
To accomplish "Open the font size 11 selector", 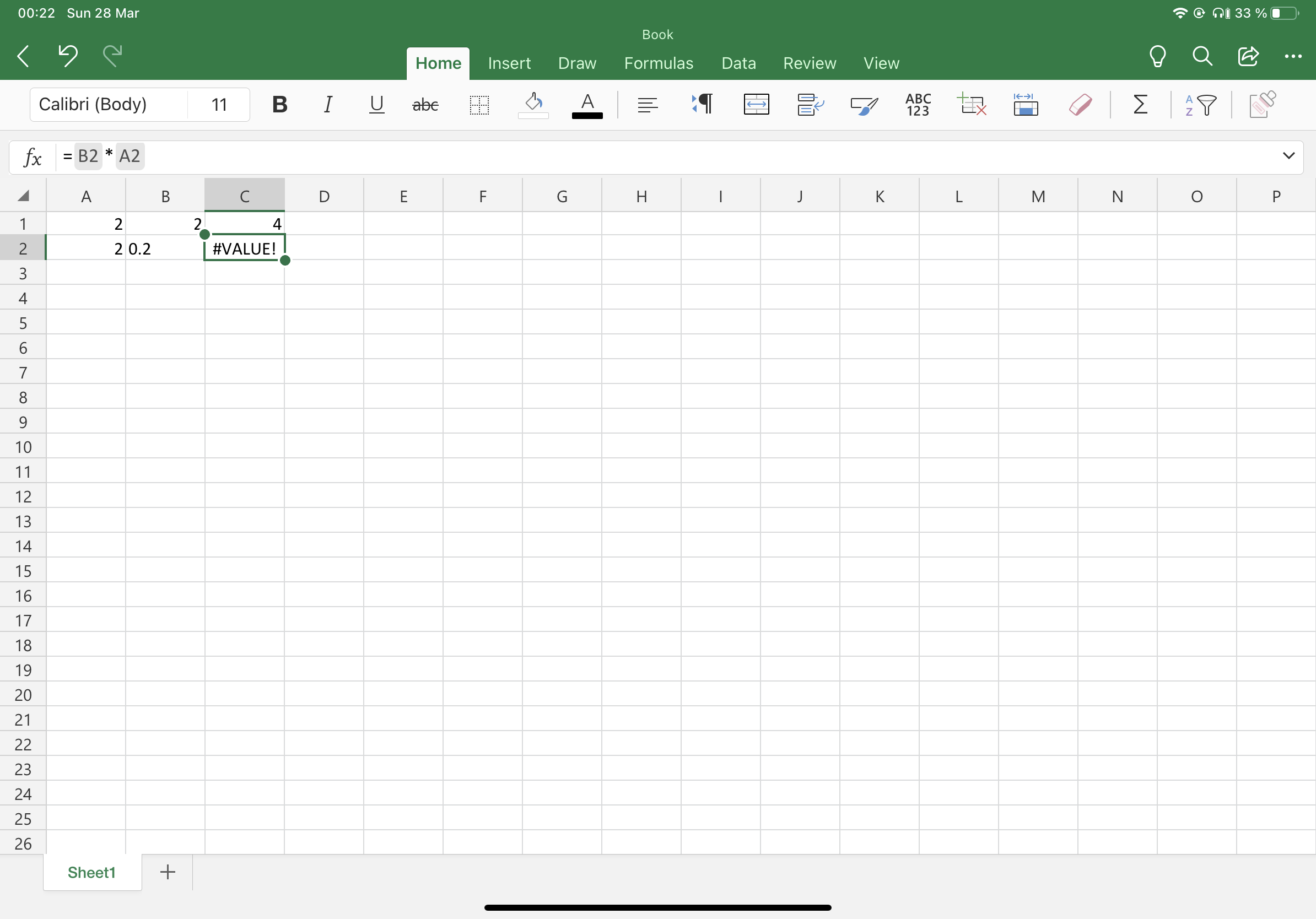I will pos(219,104).
